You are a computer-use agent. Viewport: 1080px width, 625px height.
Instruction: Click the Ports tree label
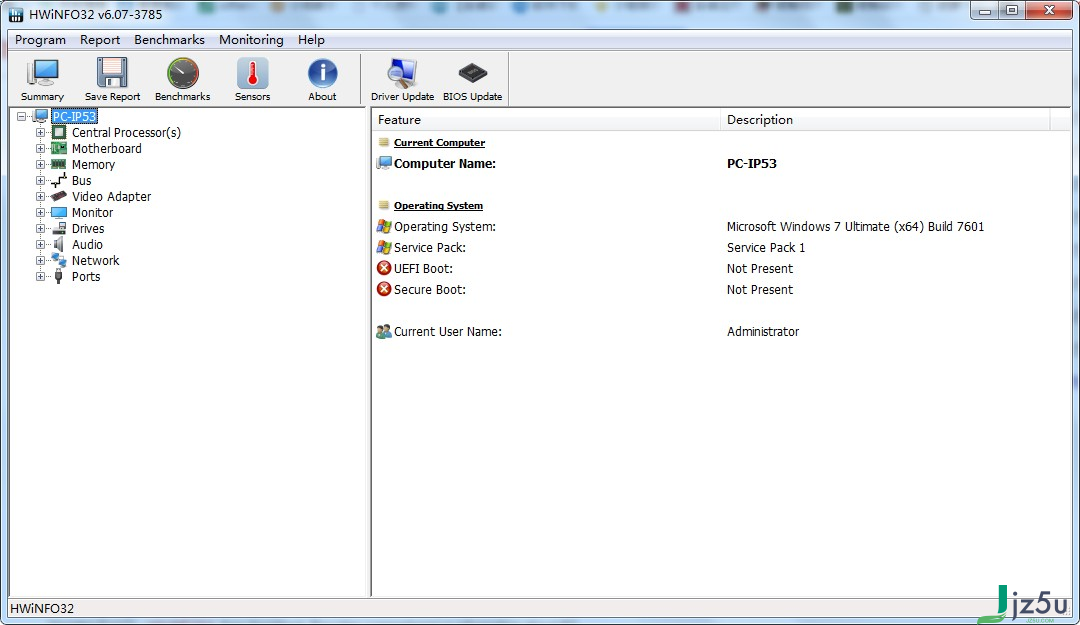[86, 276]
